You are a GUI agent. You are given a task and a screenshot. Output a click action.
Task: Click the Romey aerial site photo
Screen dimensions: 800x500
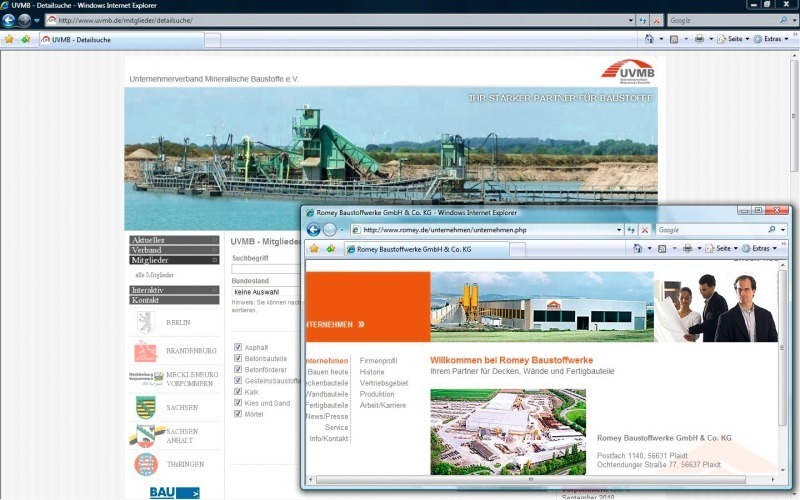point(508,432)
